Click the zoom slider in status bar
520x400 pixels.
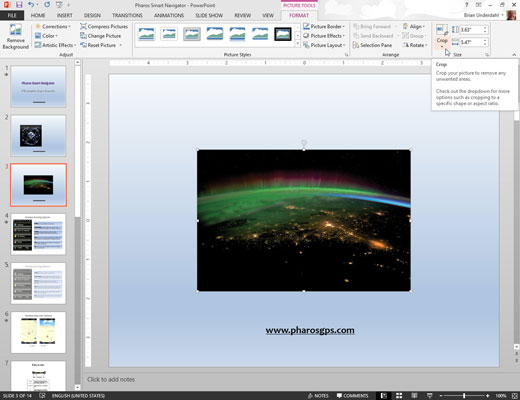464,396
